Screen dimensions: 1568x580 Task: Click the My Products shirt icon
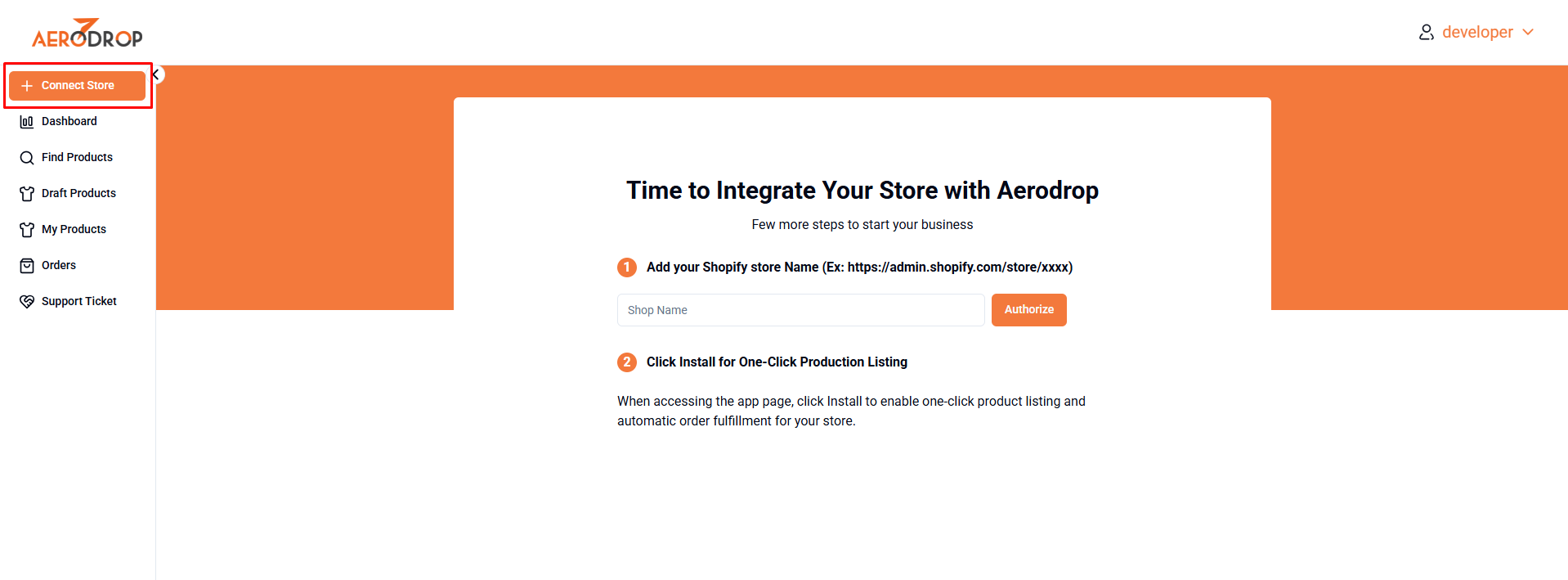(x=27, y=230)
